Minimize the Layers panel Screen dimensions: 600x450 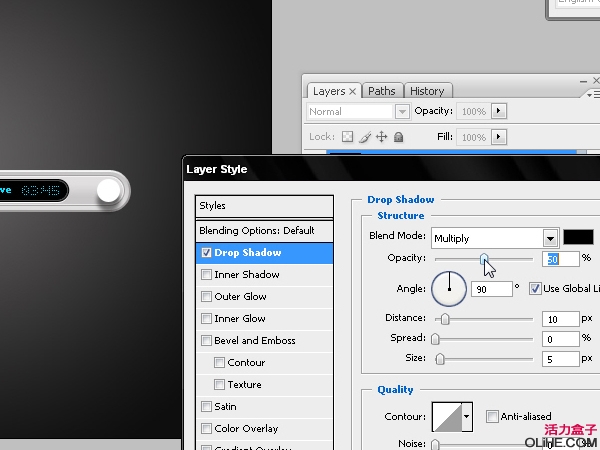583,81
